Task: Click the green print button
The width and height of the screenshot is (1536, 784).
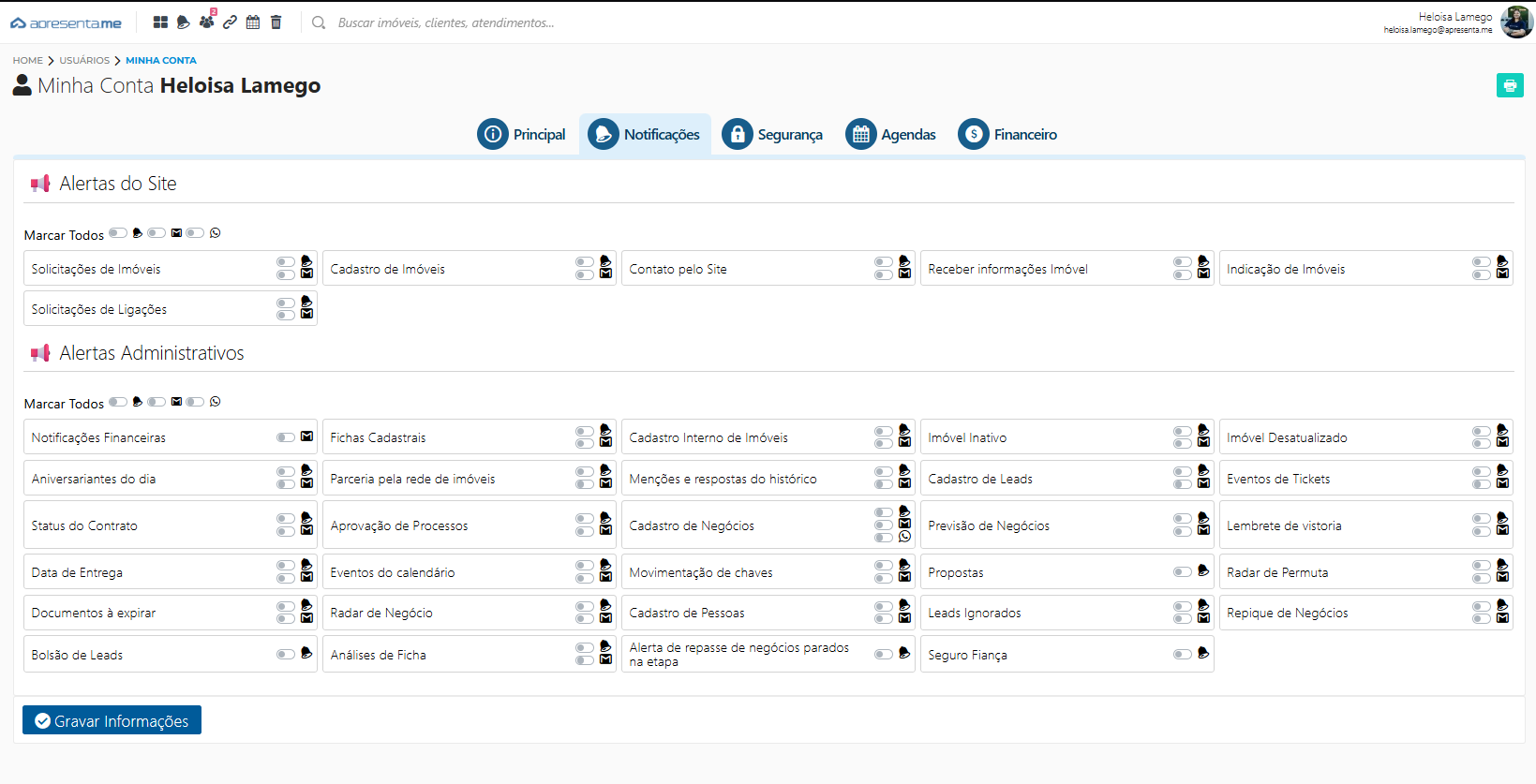Action: pos(1509,85)
